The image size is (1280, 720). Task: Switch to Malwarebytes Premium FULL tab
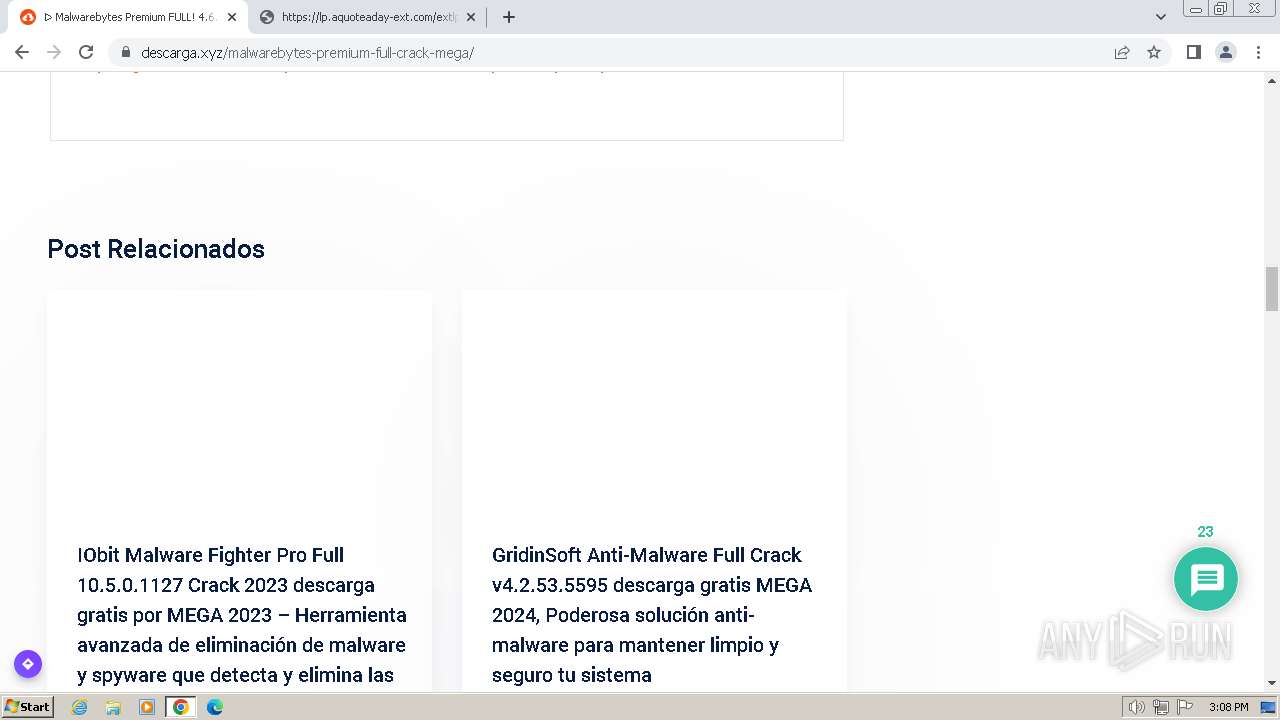(130, 17)
